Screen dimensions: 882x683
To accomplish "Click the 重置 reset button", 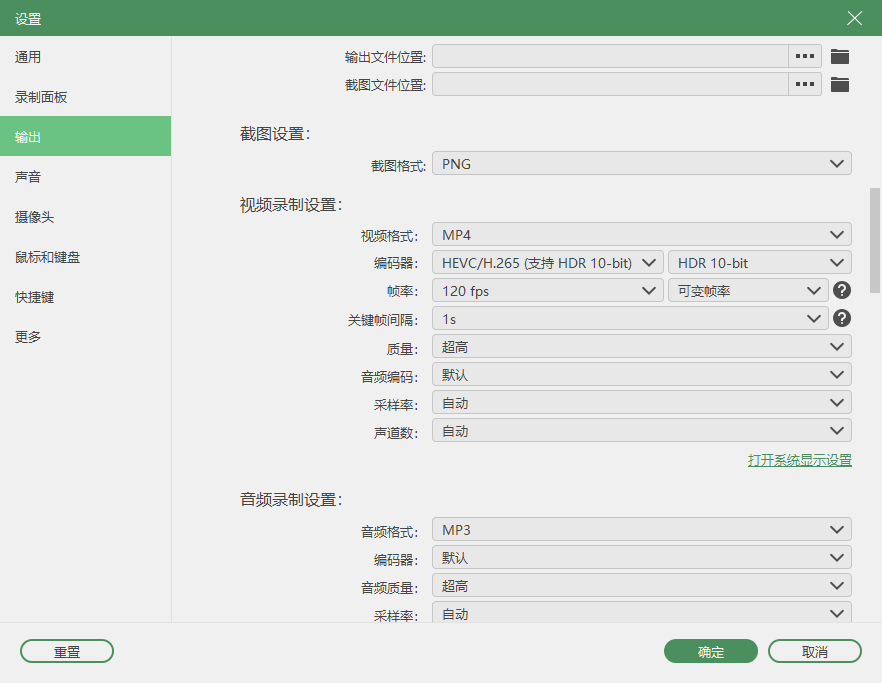I will pyautogui.click(x=66, y=651).
